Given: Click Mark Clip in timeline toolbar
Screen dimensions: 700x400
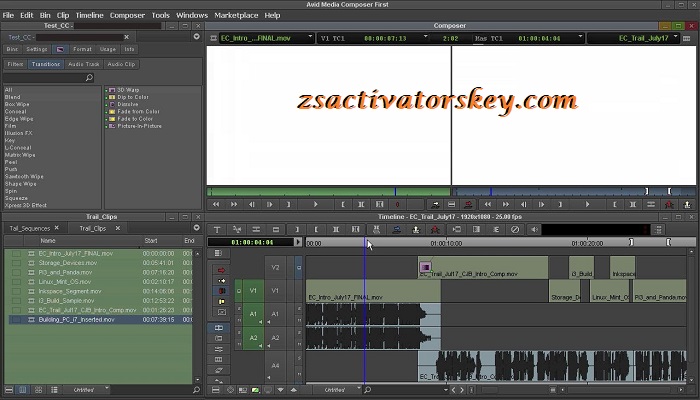Looking at the screenshot, I should (x=336, y=229).
